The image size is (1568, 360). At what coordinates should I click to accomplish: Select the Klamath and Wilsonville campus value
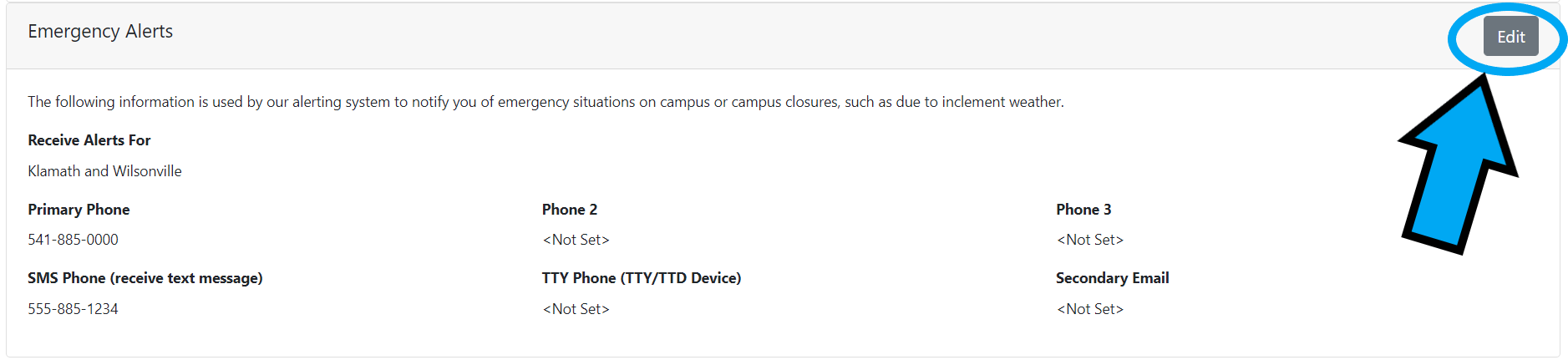[x=104, y=171]
